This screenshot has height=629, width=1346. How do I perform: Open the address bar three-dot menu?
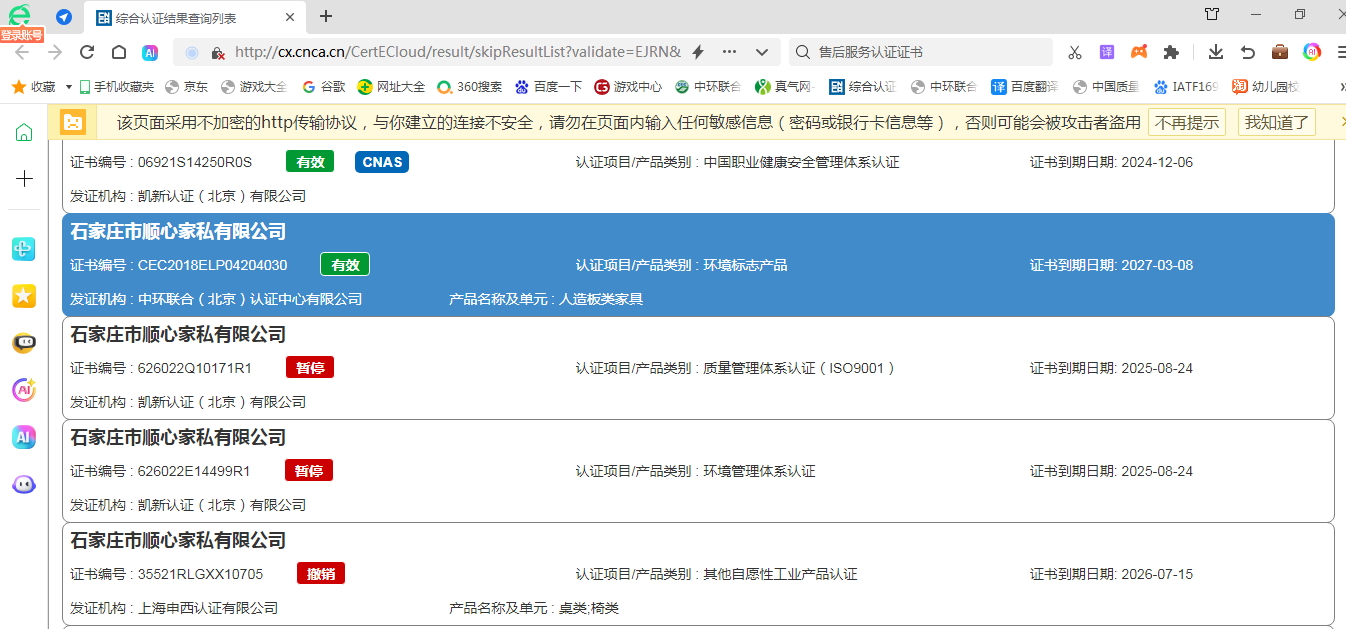[x=729, y=52]
